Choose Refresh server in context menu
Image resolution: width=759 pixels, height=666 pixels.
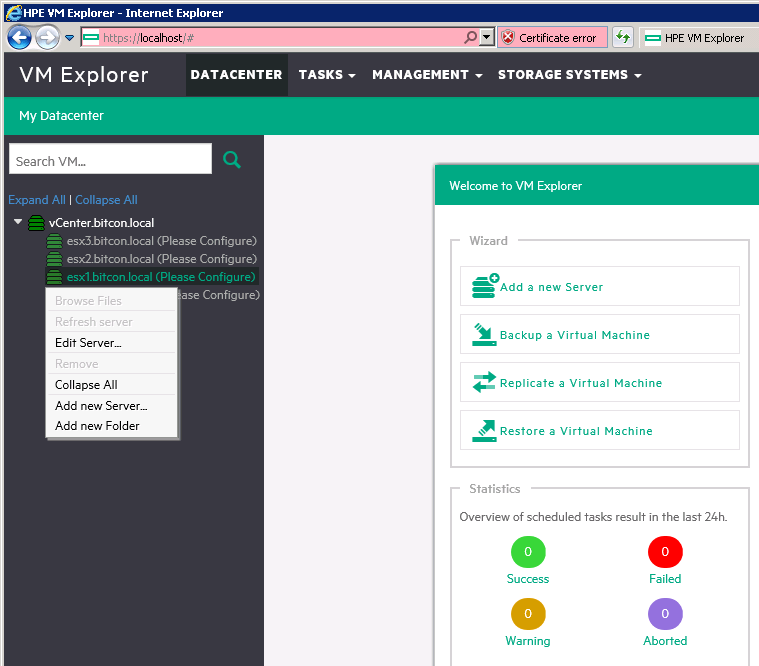pyautogui.click(x=111, y=322)
